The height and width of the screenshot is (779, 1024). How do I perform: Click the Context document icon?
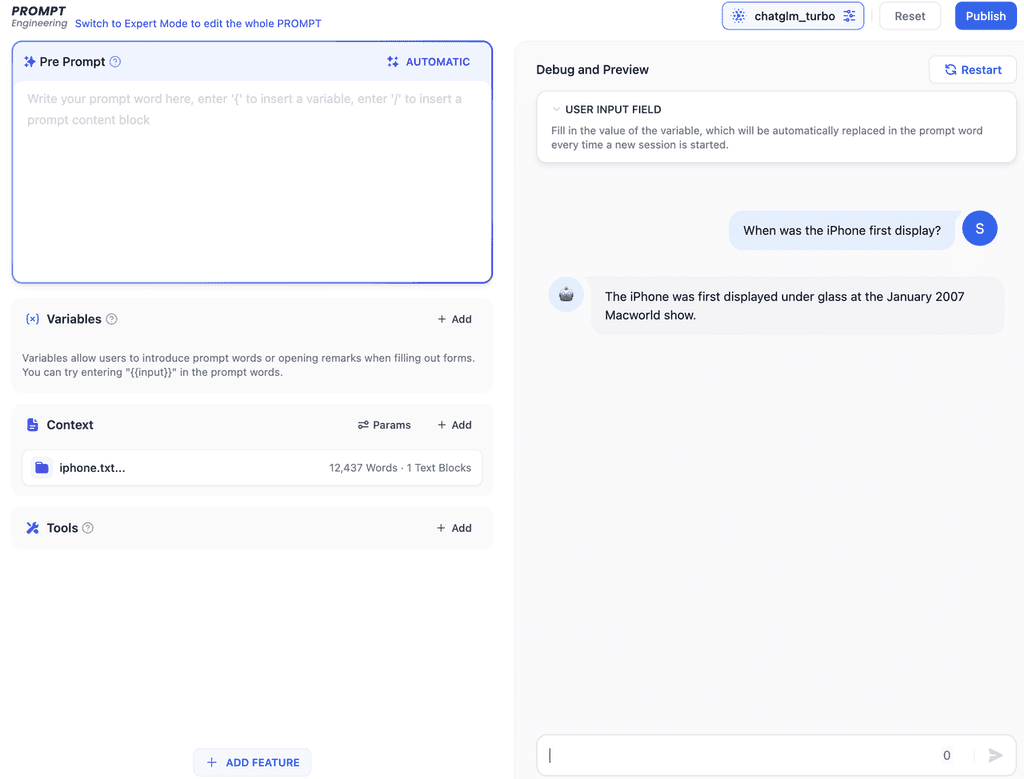(x=33, y=424)
